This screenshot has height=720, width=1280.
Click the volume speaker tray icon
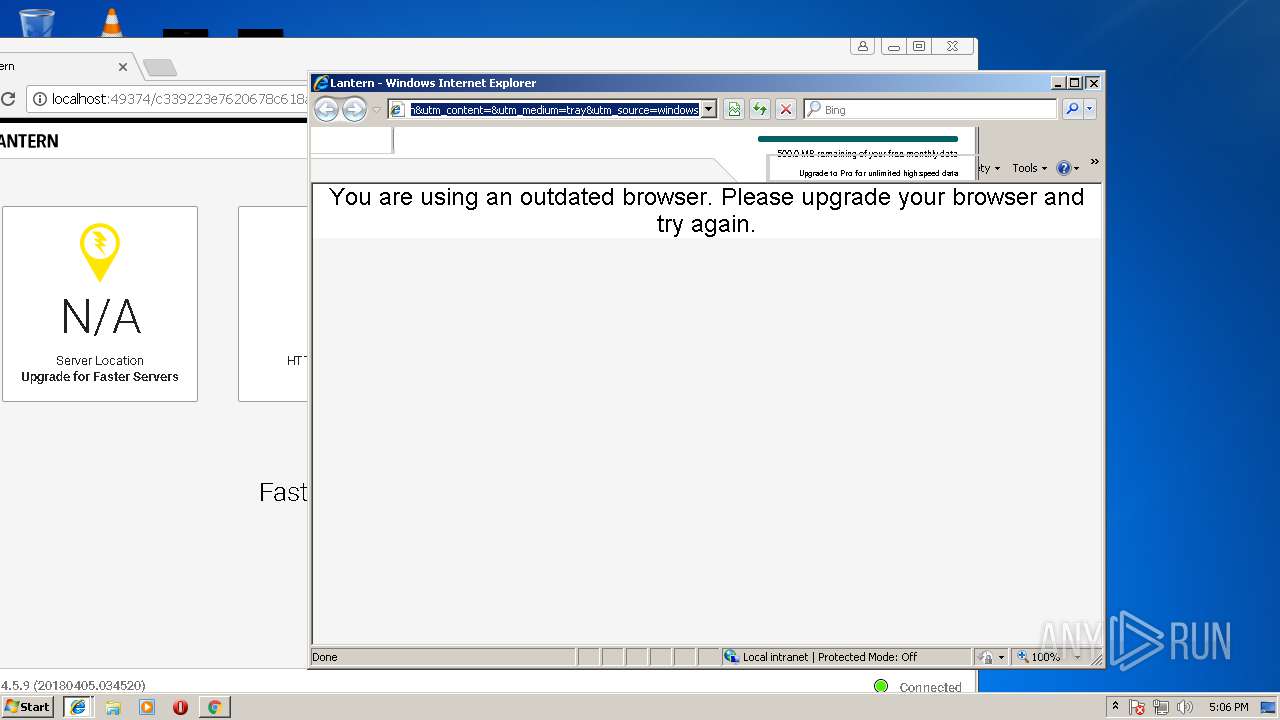click(1185, 707)
